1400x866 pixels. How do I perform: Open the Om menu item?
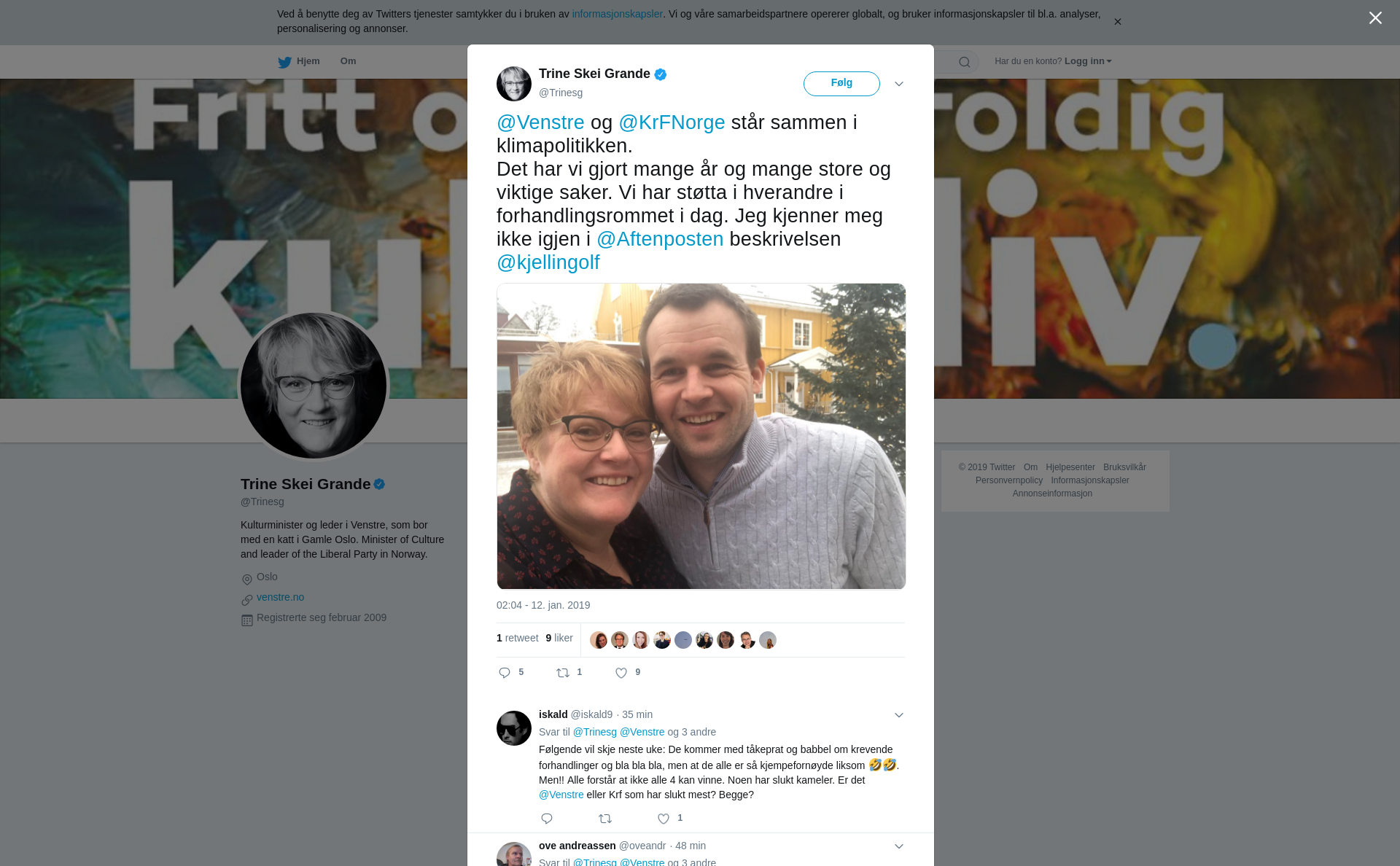pos(348,61)
